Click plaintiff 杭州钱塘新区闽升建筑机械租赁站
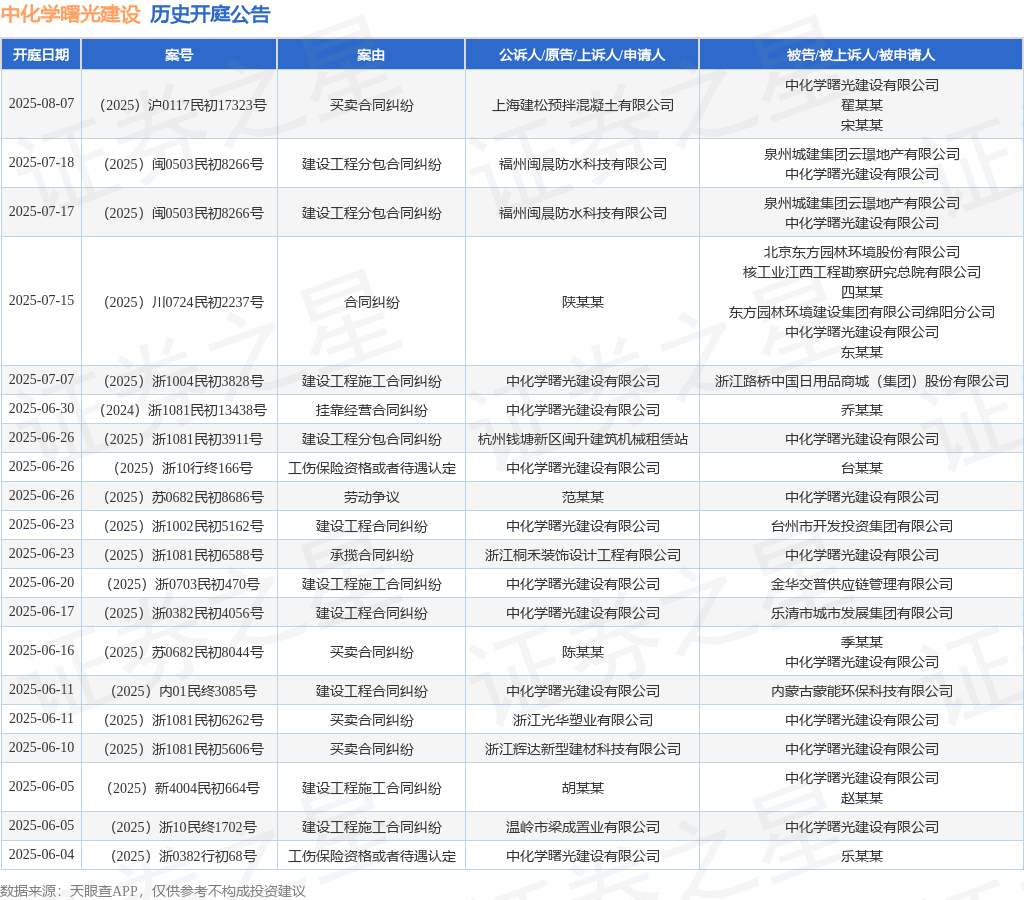The image size is (1024, 900). 583,439
